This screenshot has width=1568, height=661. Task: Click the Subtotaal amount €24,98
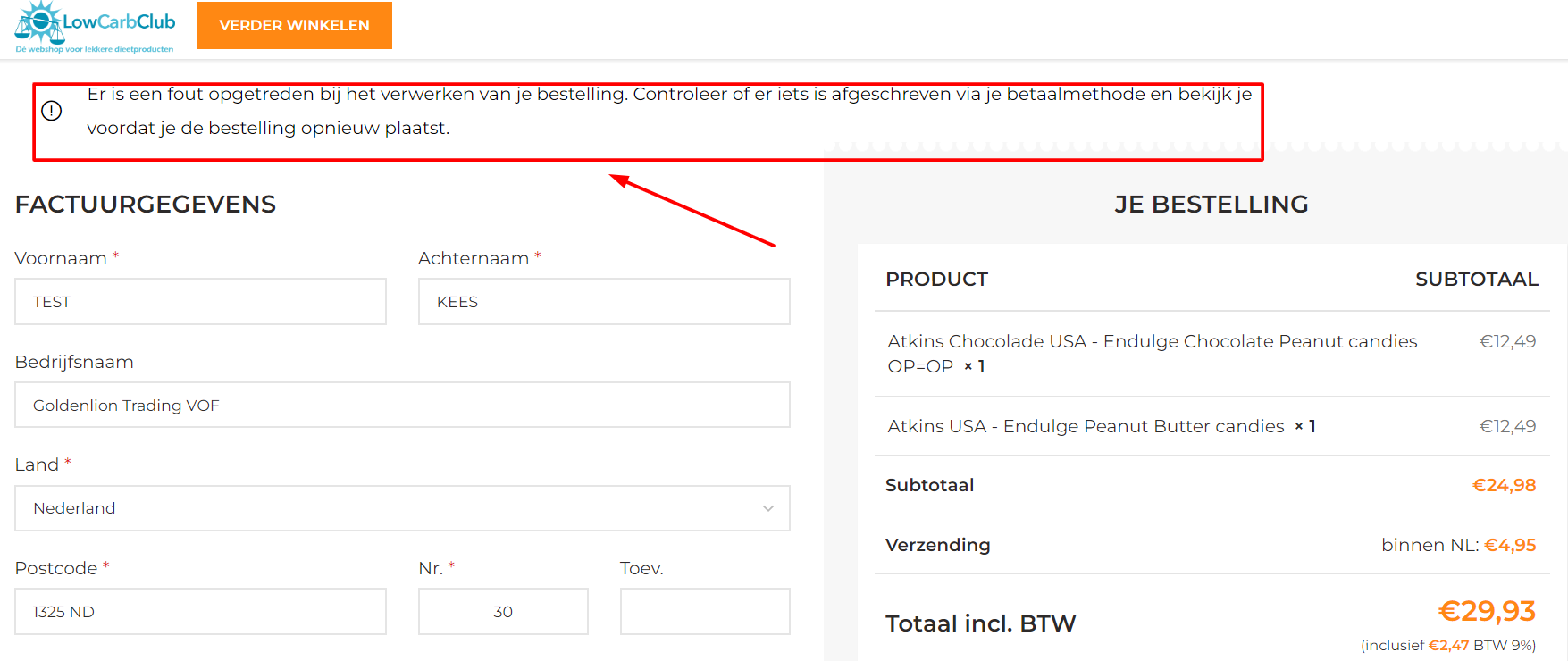pyautogui.click(x=1504, y=485)
